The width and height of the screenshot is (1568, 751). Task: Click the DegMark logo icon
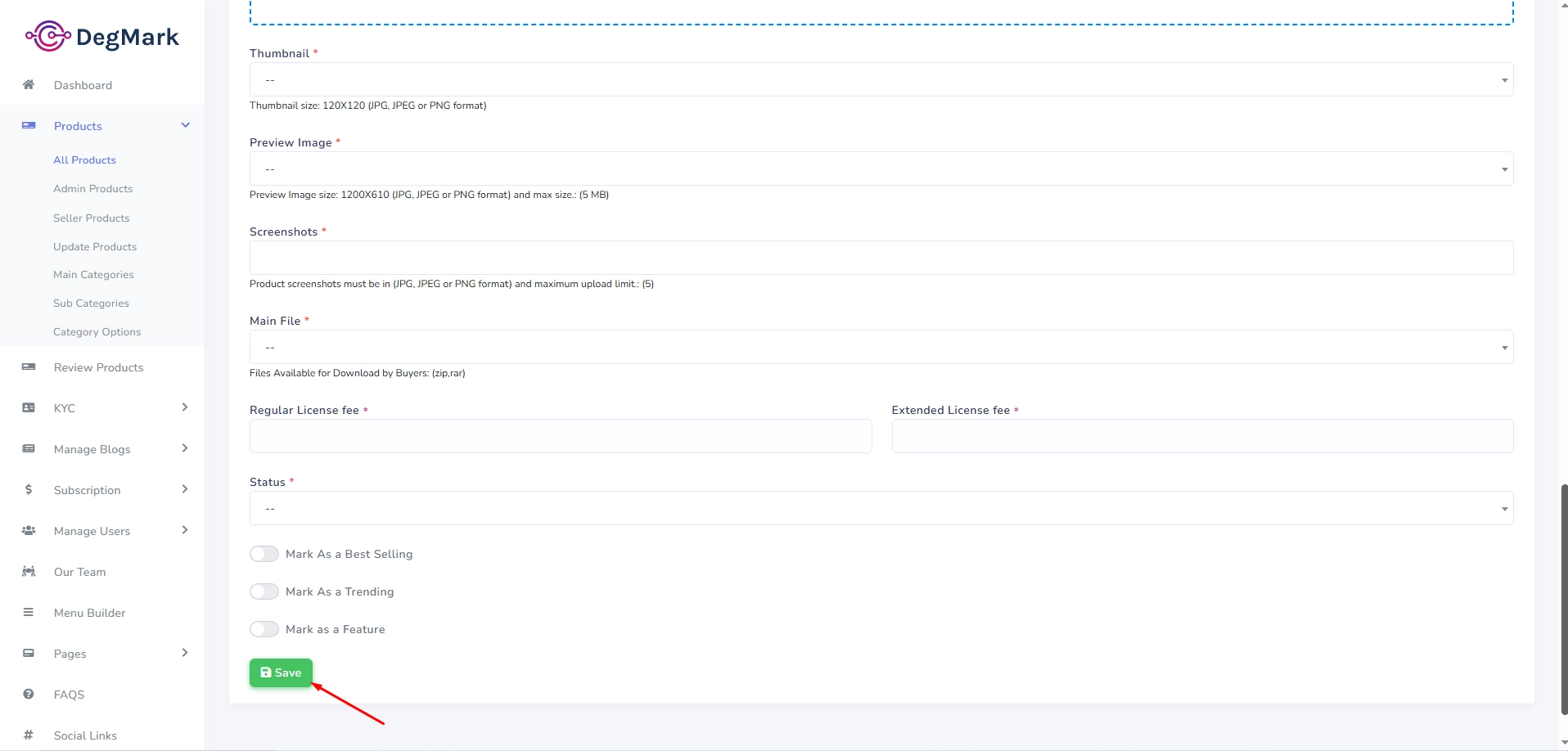(x=47, y=36)
